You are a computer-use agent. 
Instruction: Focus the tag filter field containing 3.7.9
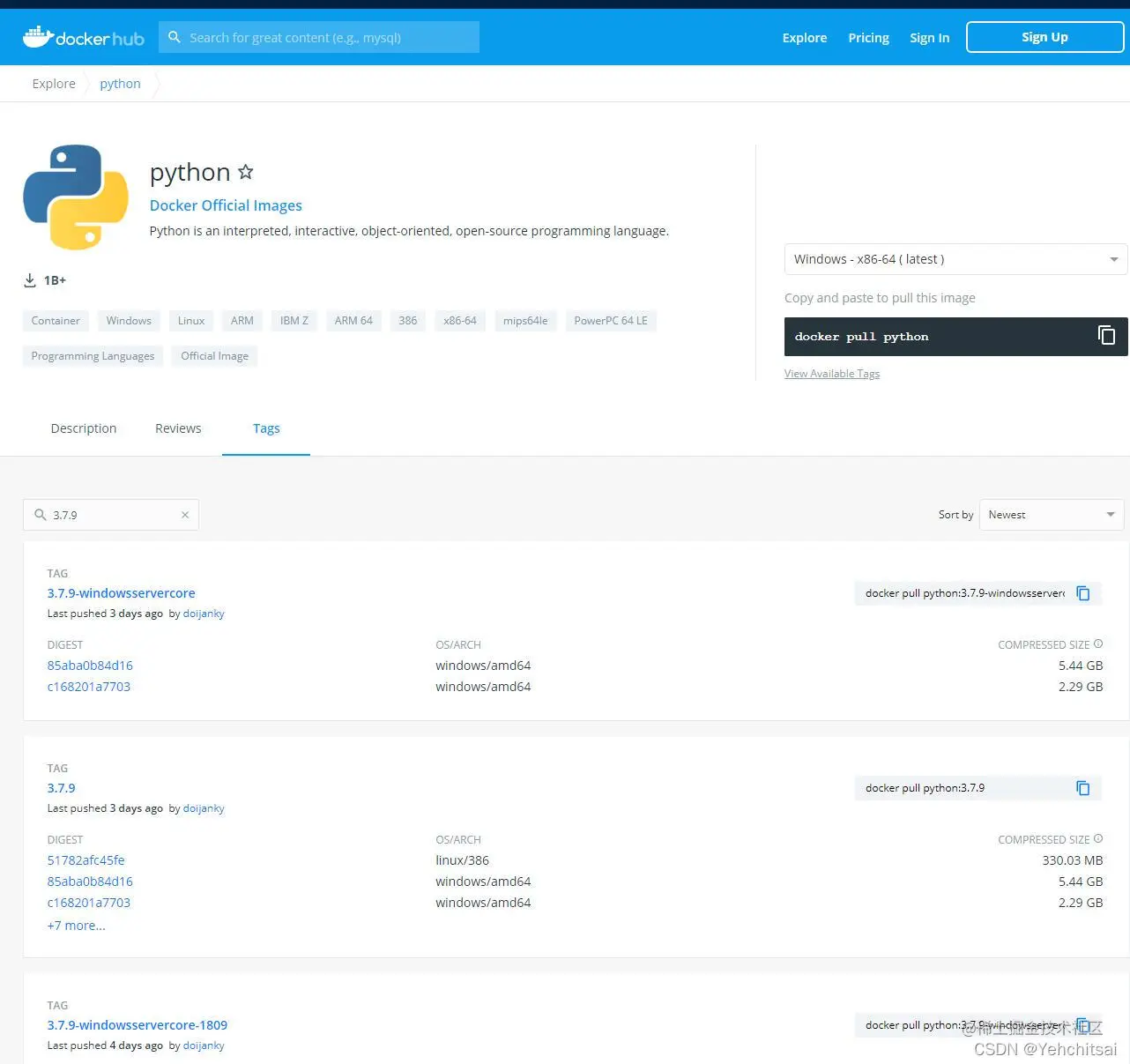point(111,515)
